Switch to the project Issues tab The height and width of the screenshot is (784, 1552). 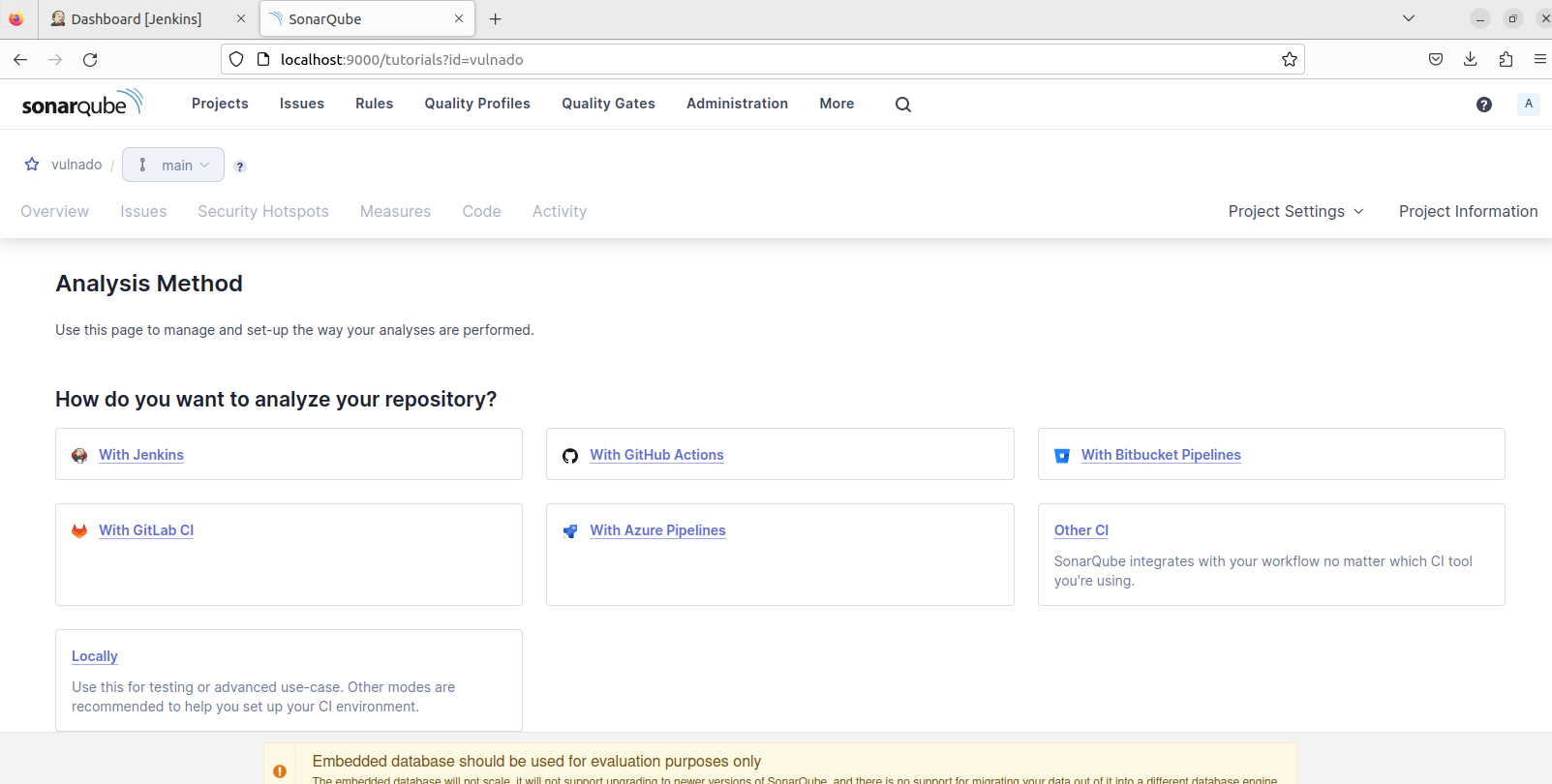click(143, 211)
